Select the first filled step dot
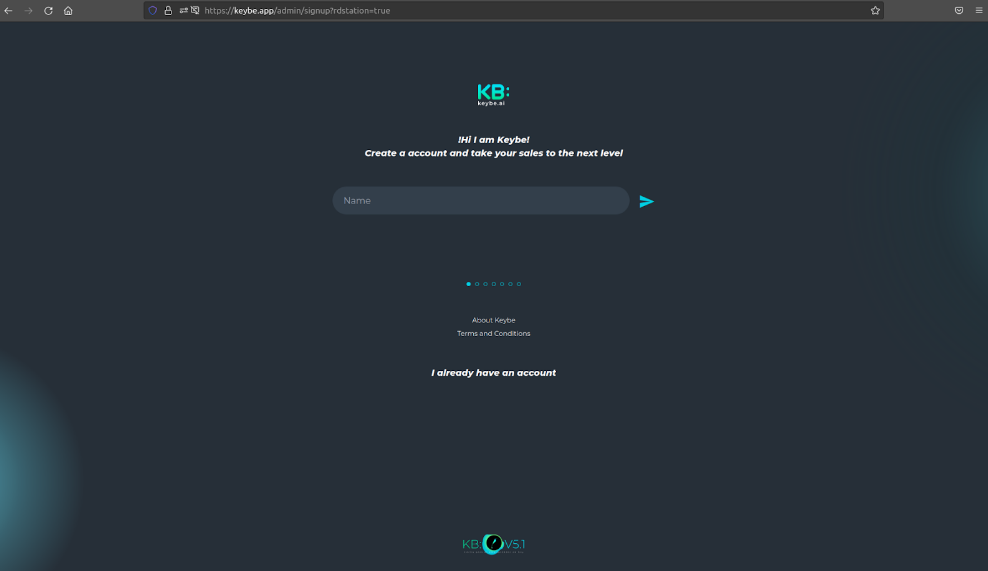 pos(468,284)
